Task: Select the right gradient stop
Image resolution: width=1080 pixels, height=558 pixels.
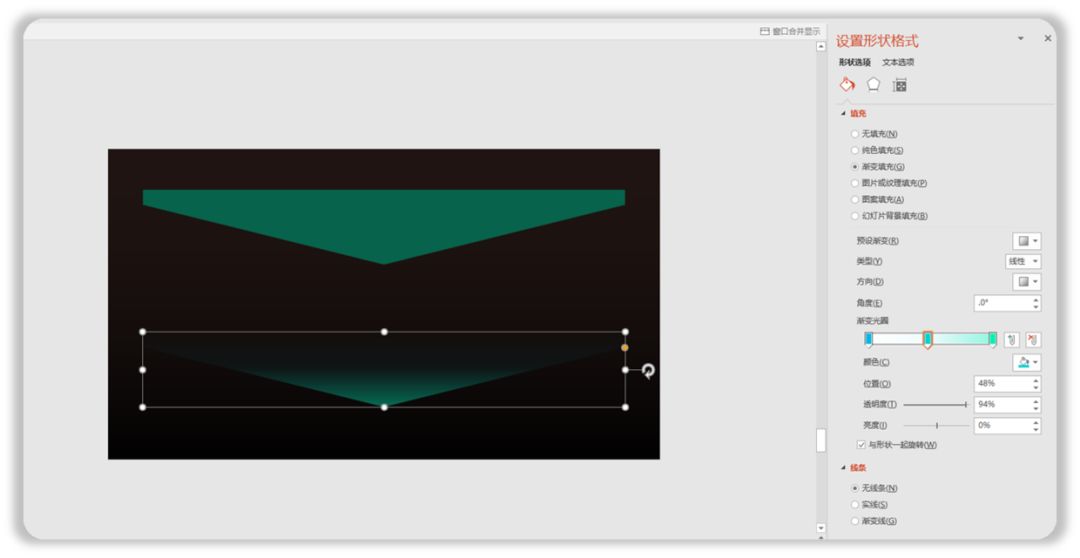Action: tap(993, 340)
